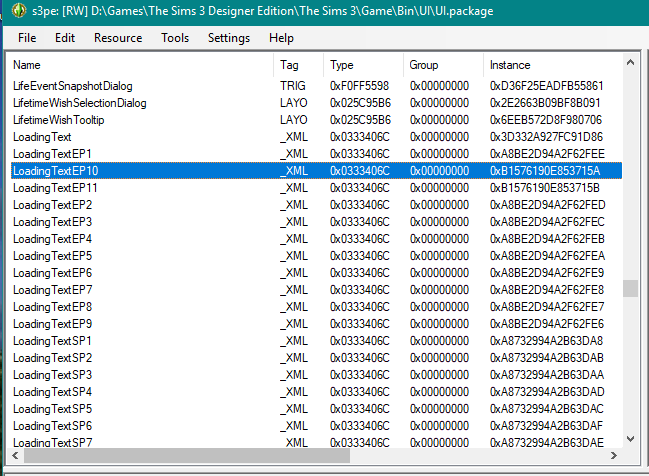Image resolution: width=649 pixels, height=476 pixels.
Task: Click type 0xF0FF5598 cell
Action: coord(360,86)
